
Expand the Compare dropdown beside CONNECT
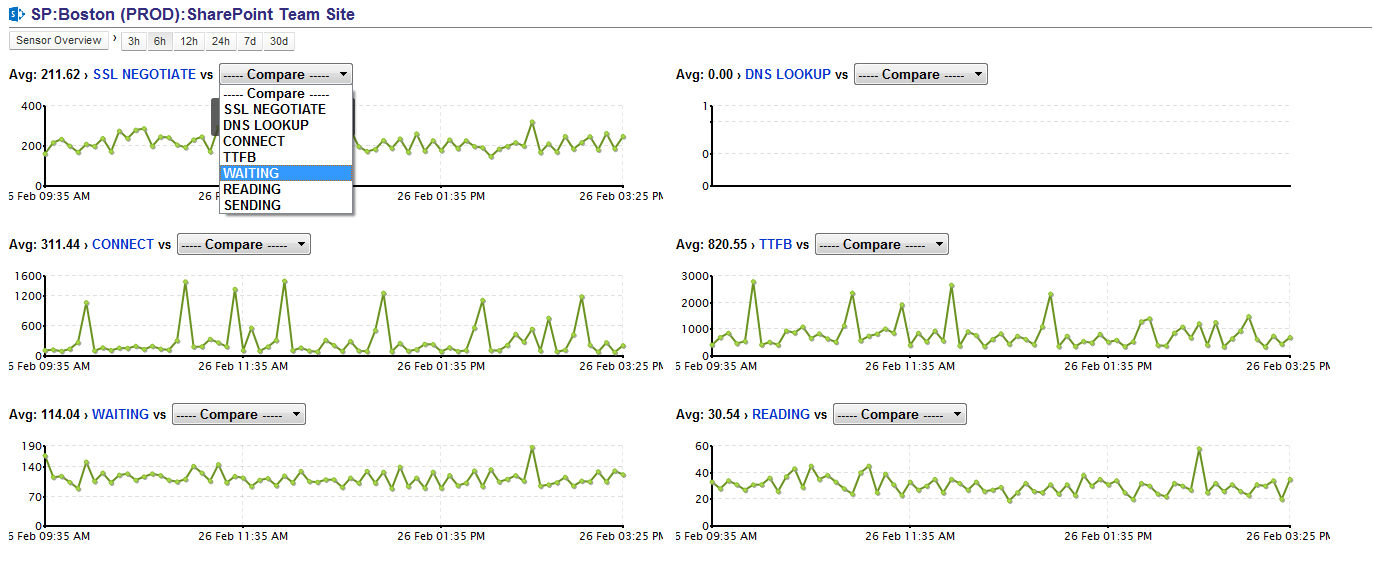243,244
